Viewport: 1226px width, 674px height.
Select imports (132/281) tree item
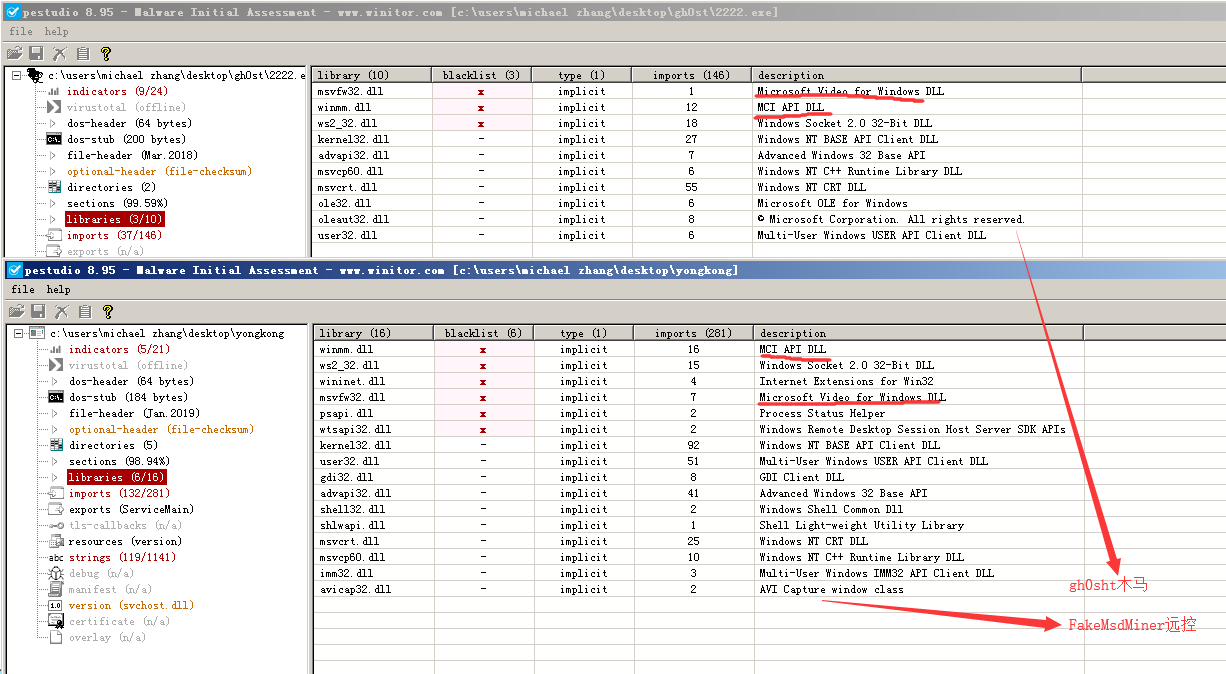119,493
